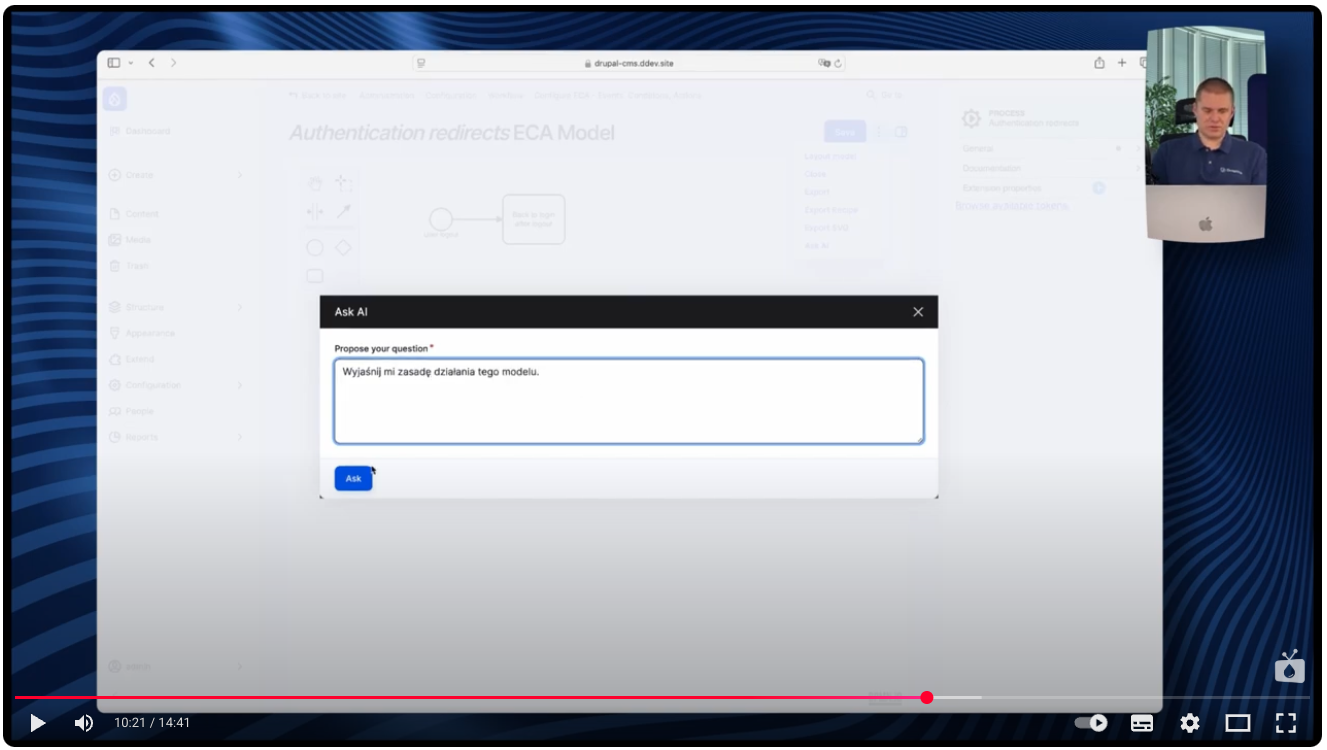
Task: Click inside the Propose your question field
Action: [x=628, y=400]
